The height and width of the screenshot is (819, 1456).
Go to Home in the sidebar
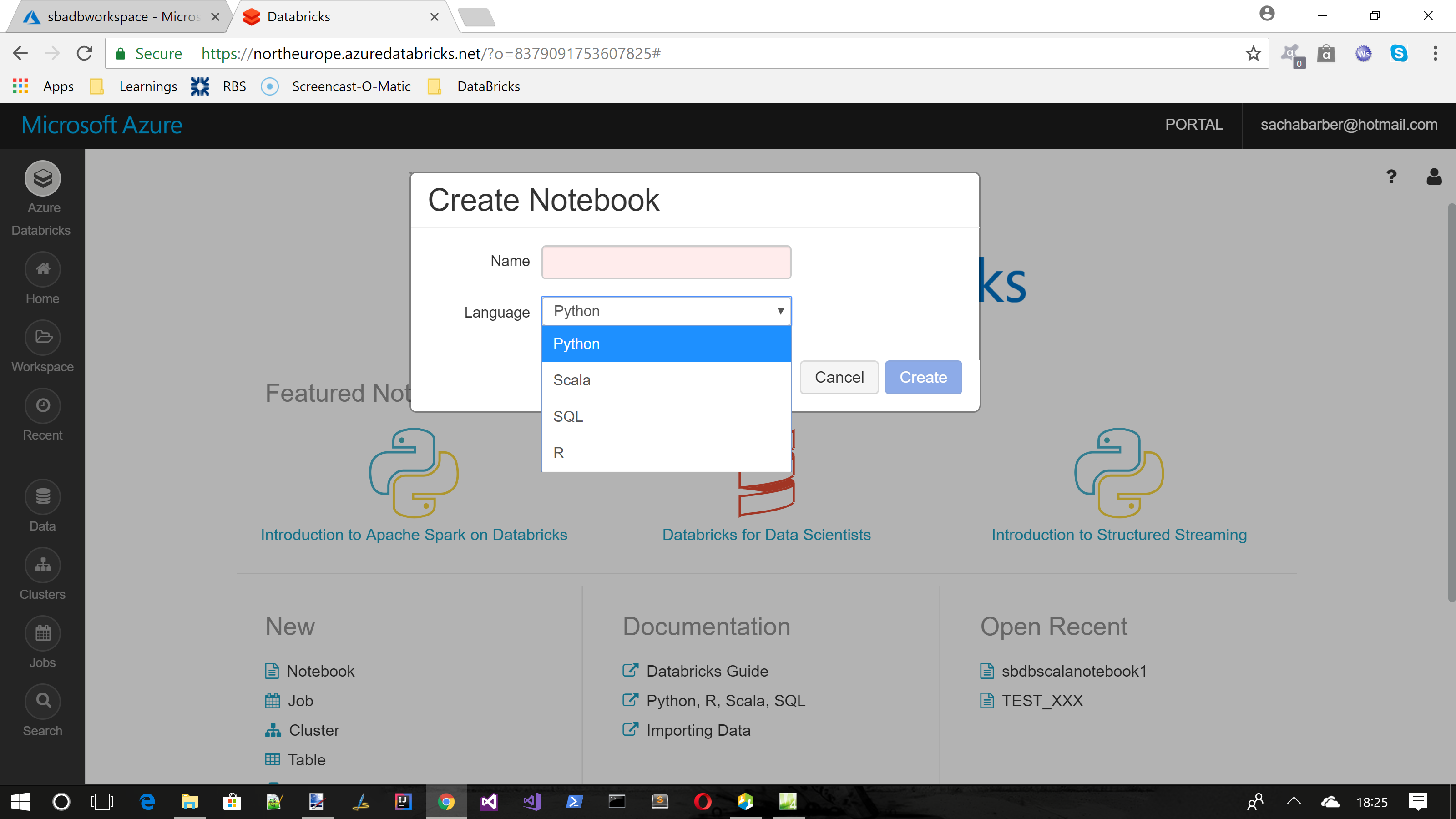pos(43,270)
